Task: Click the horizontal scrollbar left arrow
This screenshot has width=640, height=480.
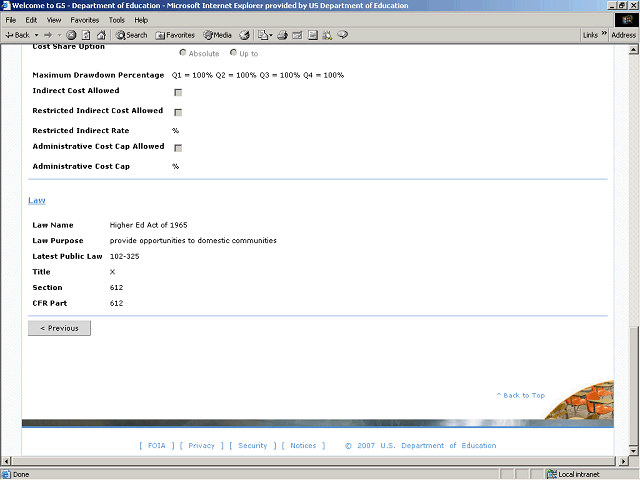Action: (7, 461)
